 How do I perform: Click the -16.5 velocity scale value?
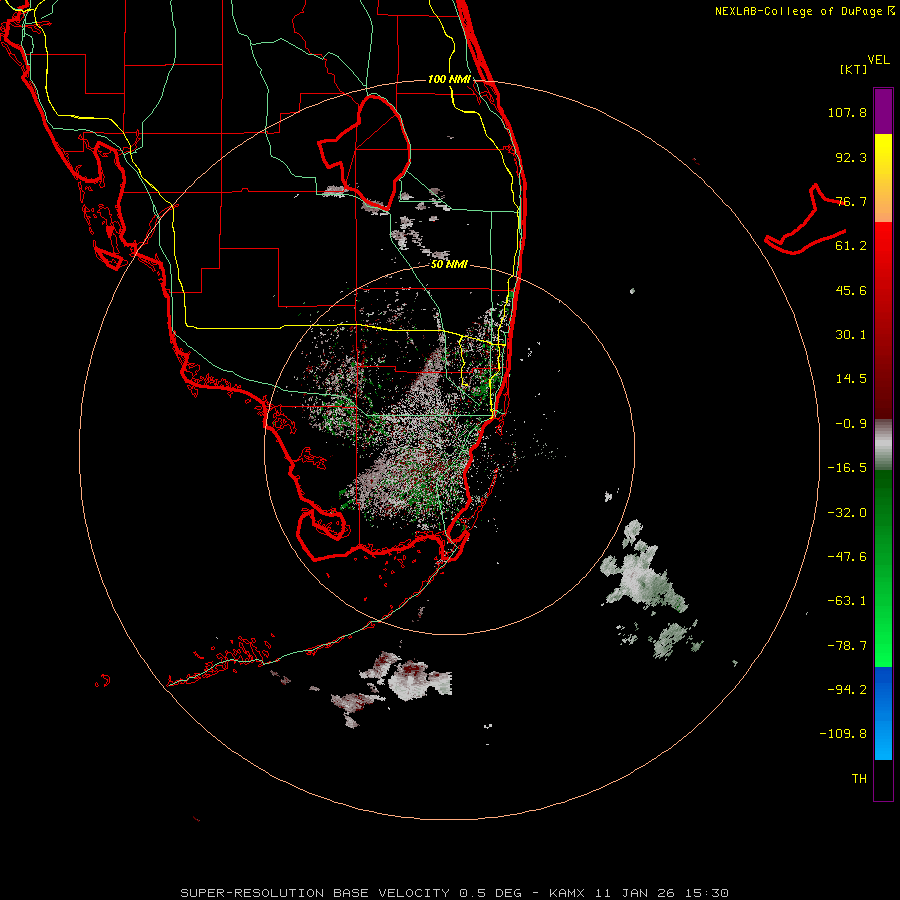coord(847,468)
